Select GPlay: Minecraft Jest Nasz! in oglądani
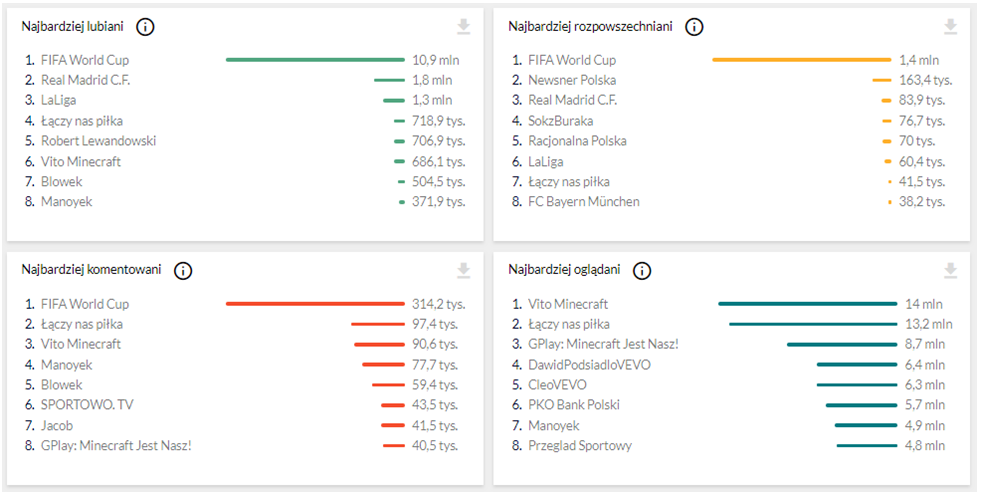Viewport: 997px width, 497px height. point(603,344)
